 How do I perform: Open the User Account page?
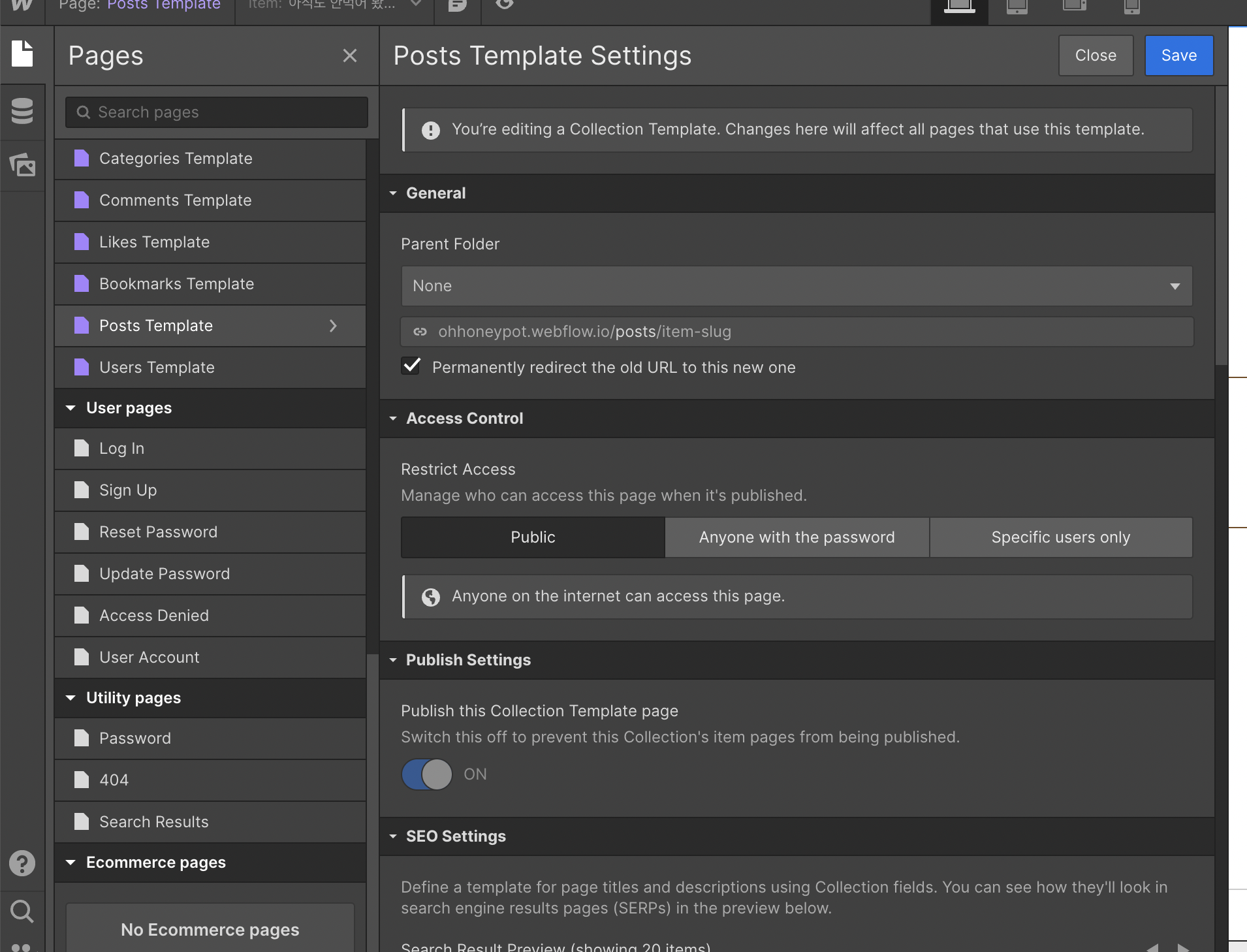pyautogui.click(x=210, y=658)
